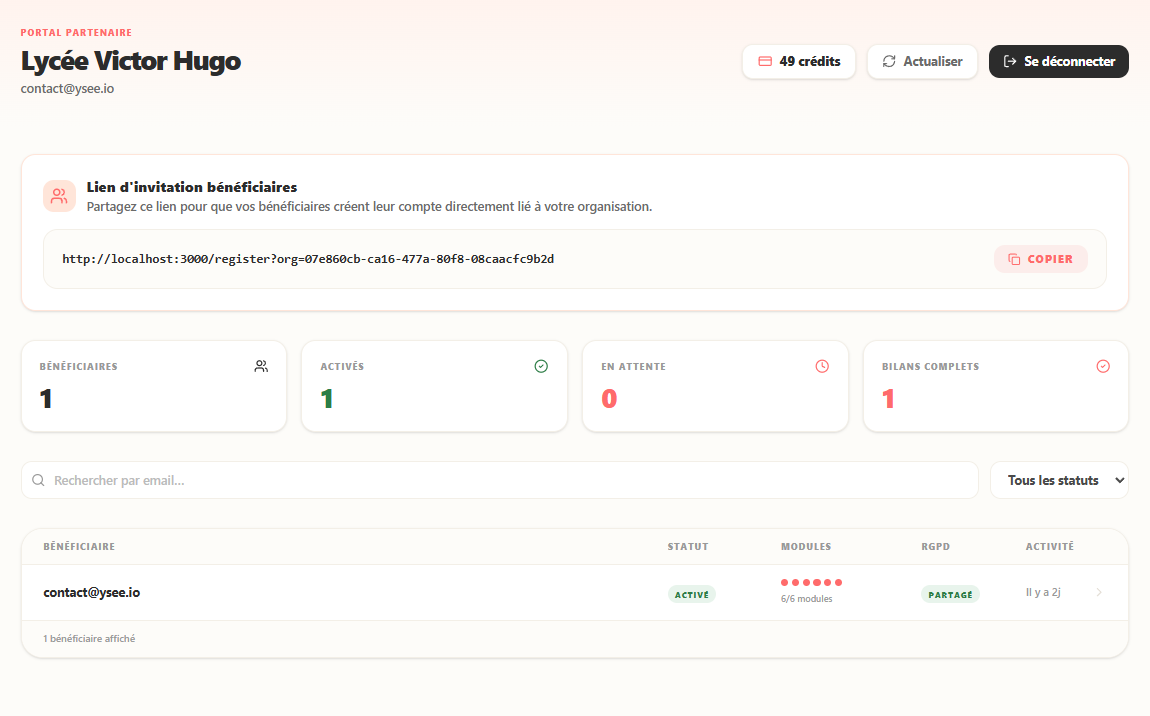Select the invitation registration URL text
This screenshot has height=716, width=1150.
[x=308, y=259]
